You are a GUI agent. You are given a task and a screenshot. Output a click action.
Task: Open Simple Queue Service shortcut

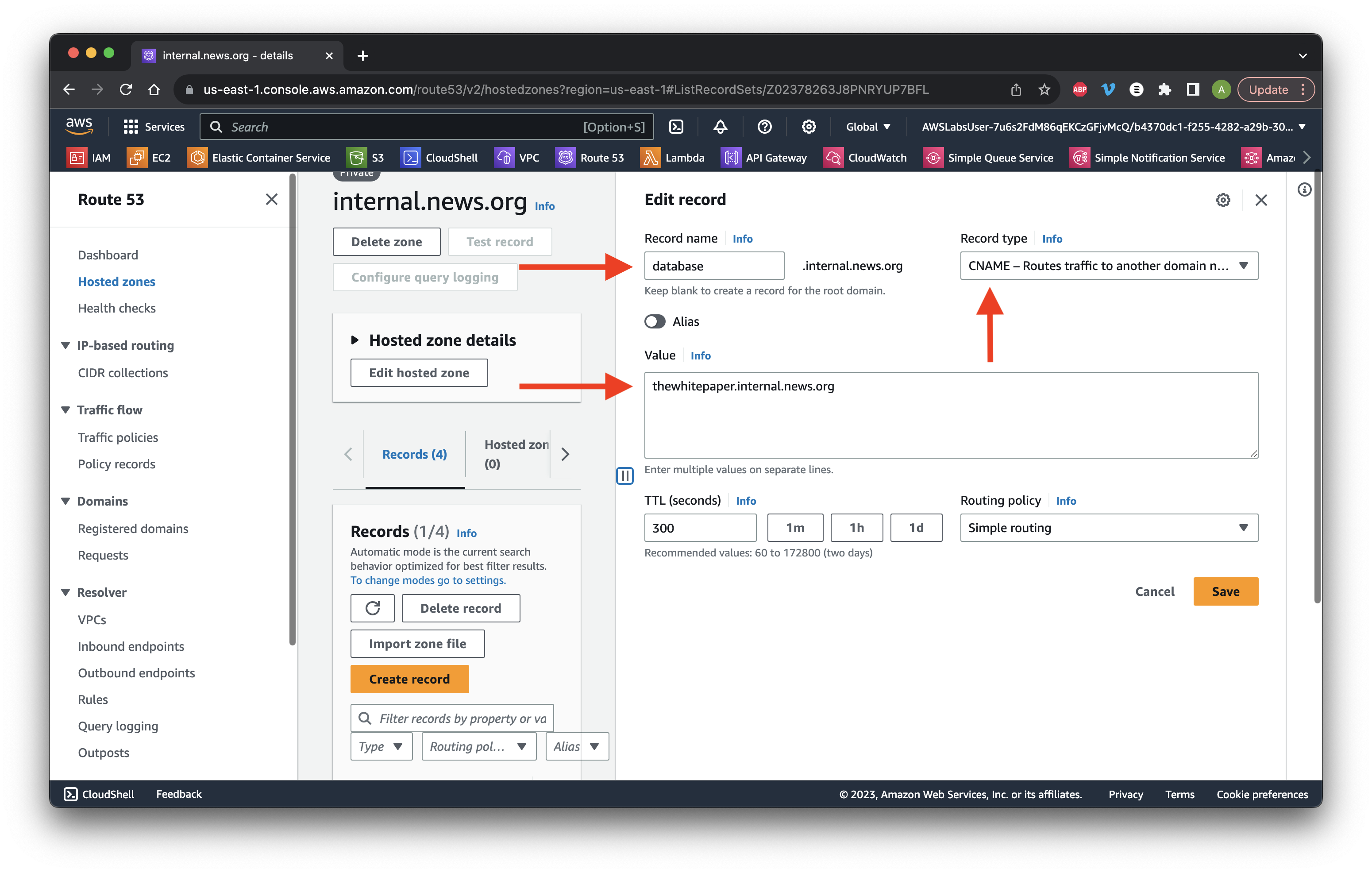coord(988,158)
